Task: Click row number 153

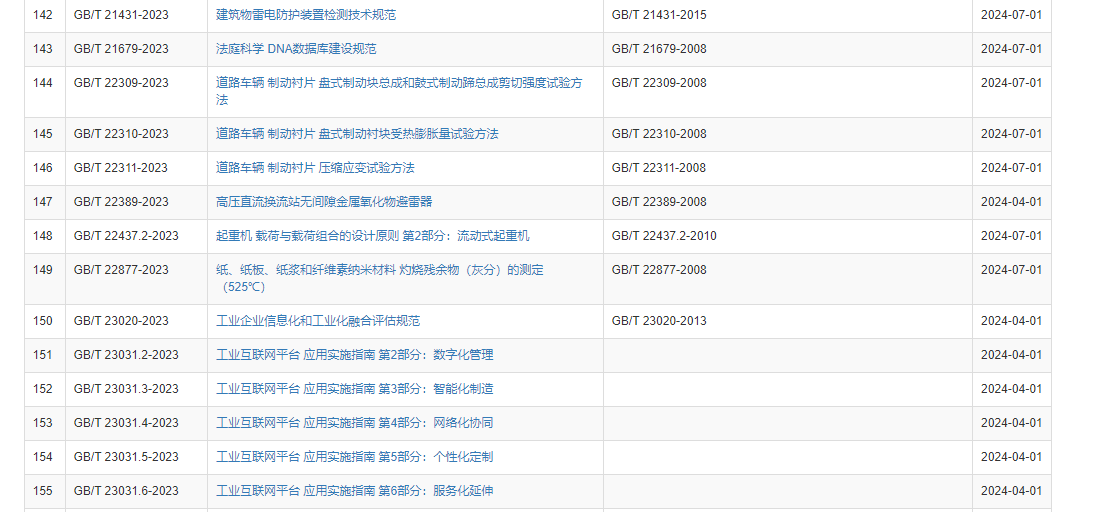Action: 43,423
